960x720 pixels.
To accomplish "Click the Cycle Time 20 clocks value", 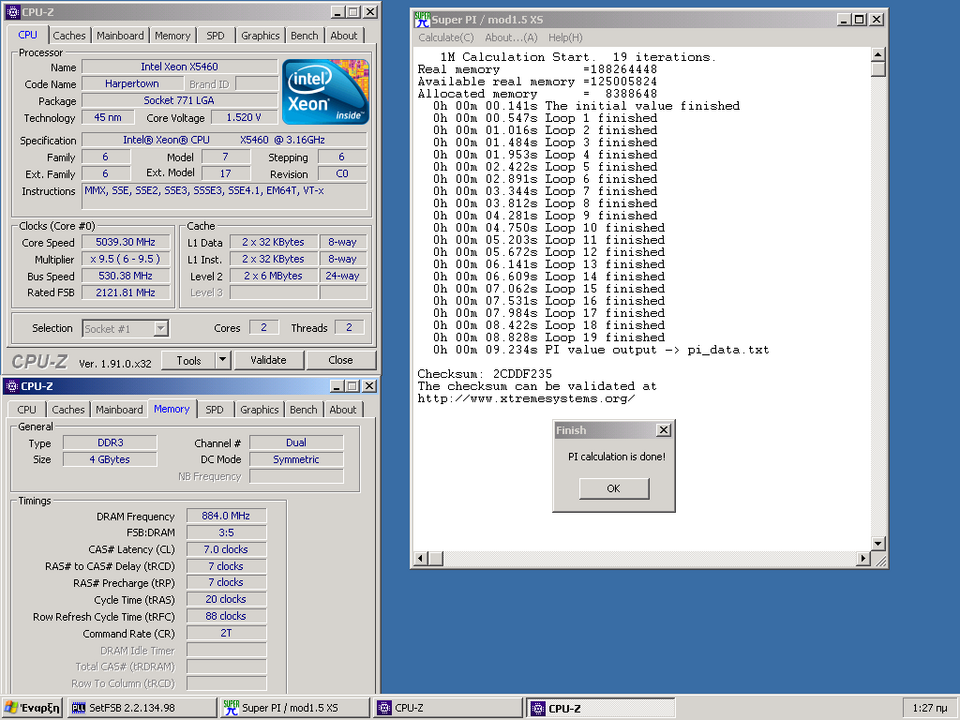I will coord(226,599).
